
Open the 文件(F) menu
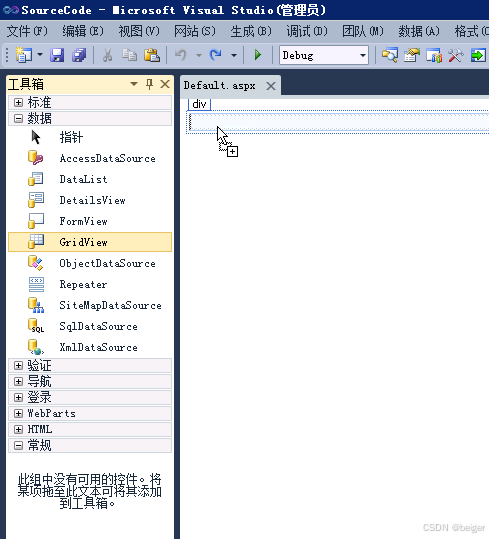click(x=27, y=31)
